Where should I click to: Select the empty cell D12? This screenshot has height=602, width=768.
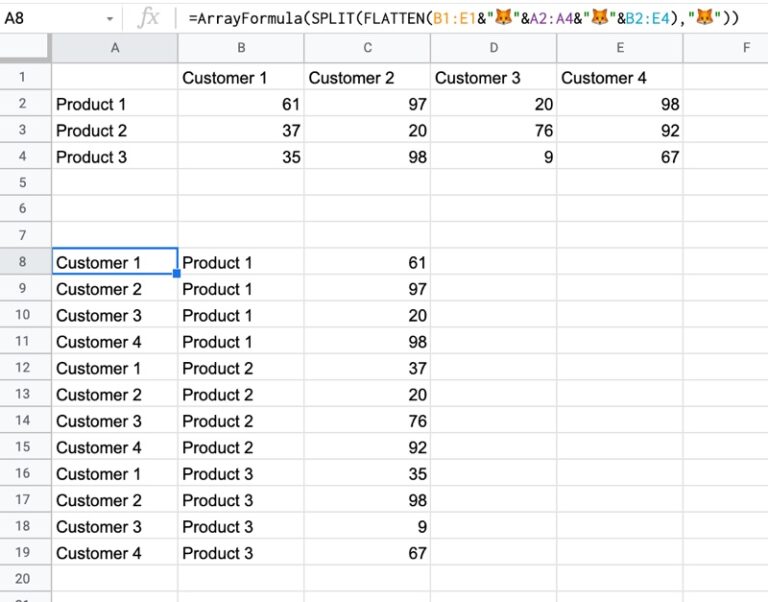click(x=493, y=368)
